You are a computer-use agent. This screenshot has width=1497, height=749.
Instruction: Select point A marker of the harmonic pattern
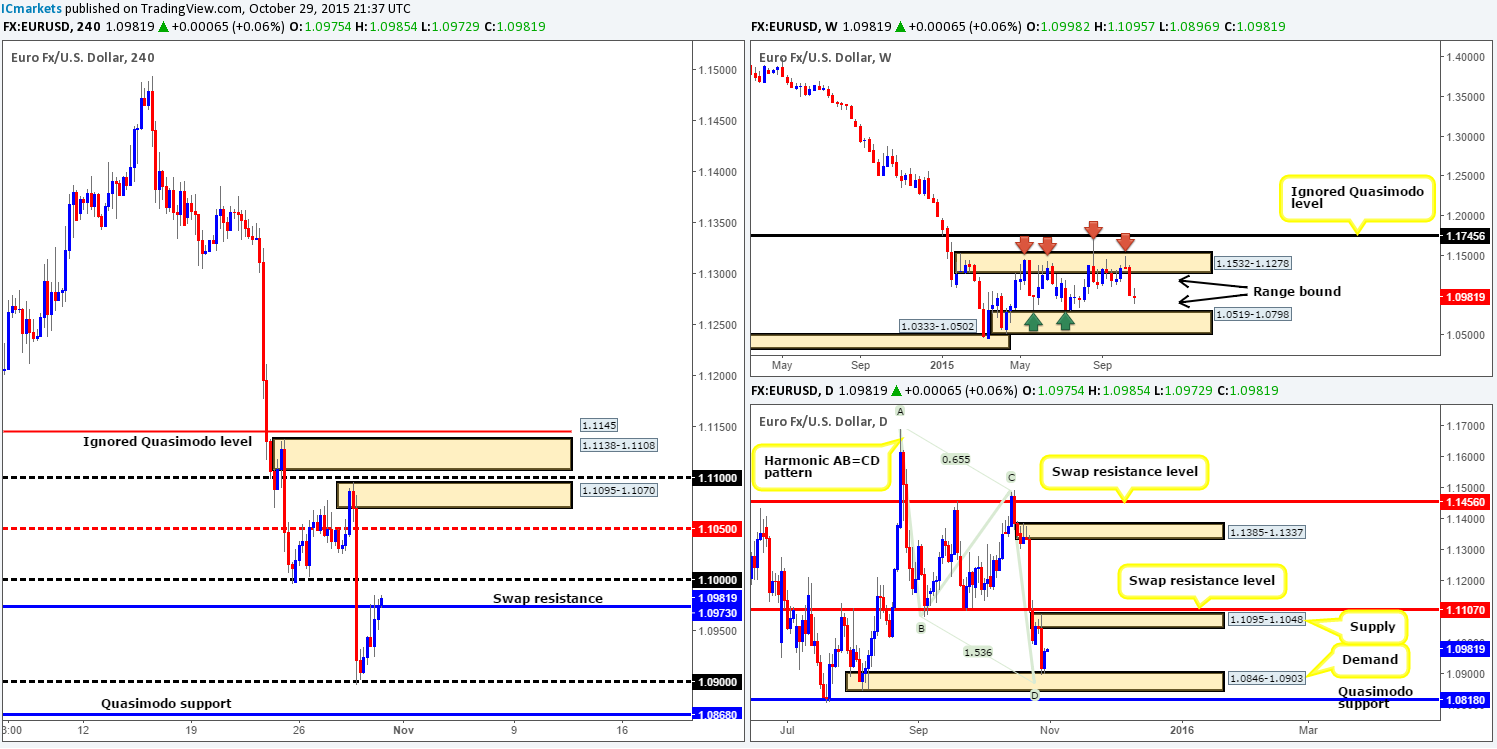900,410
